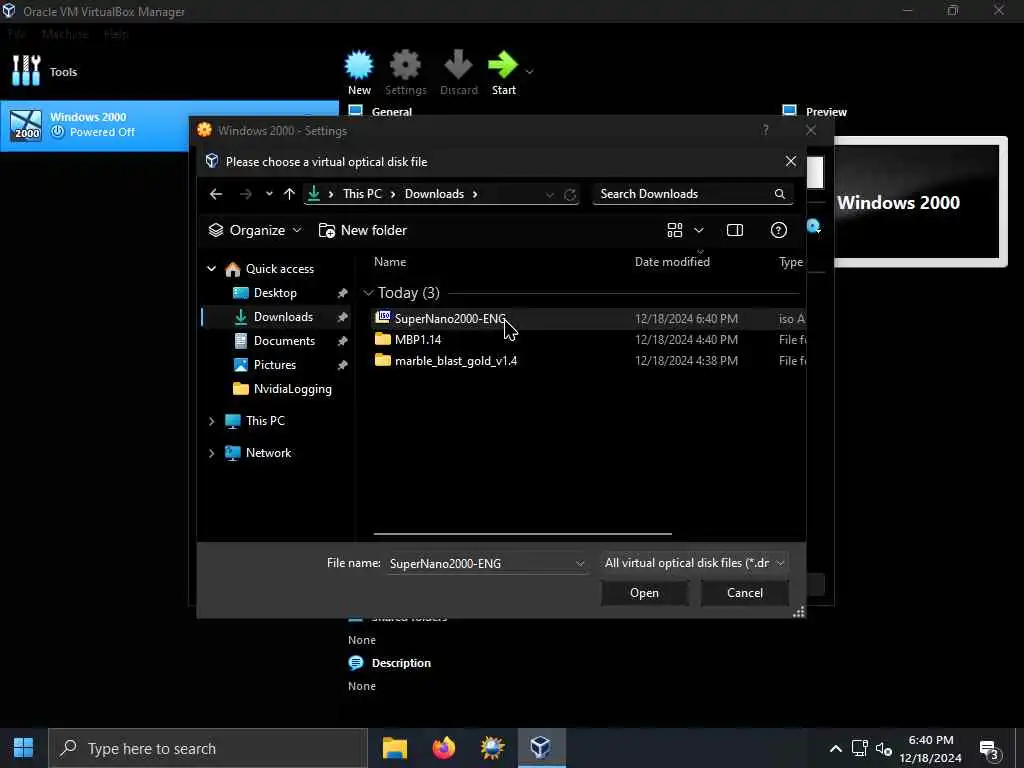This screenshot has height=768, width=1024.
Task: Open the file type filter dropdown
Action: click(x=694, y=563)
